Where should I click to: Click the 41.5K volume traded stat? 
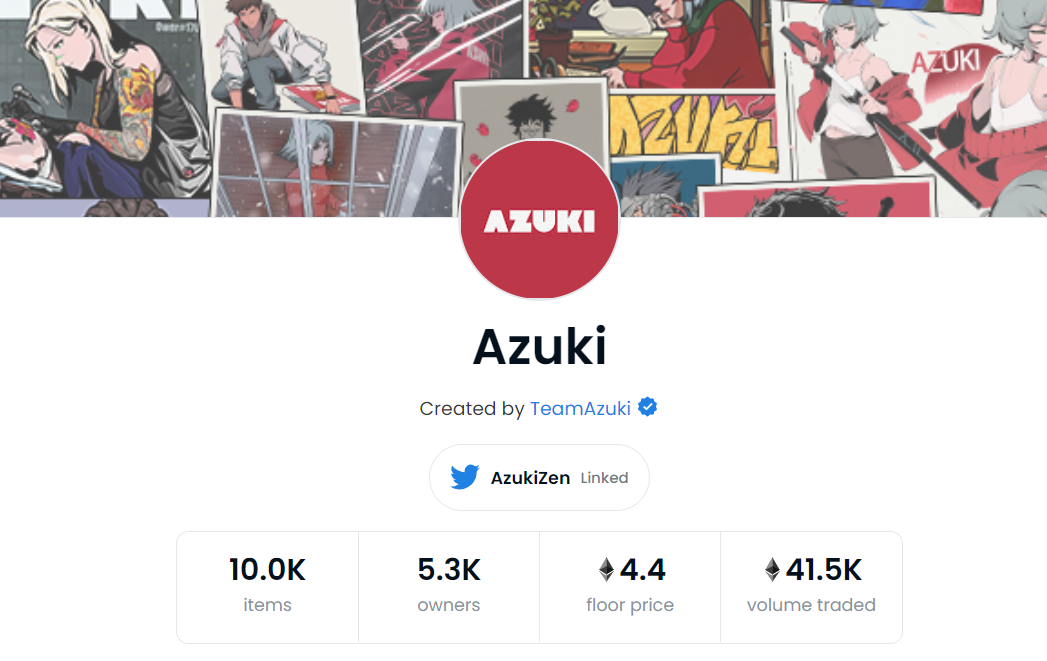[x=811, y=587]
